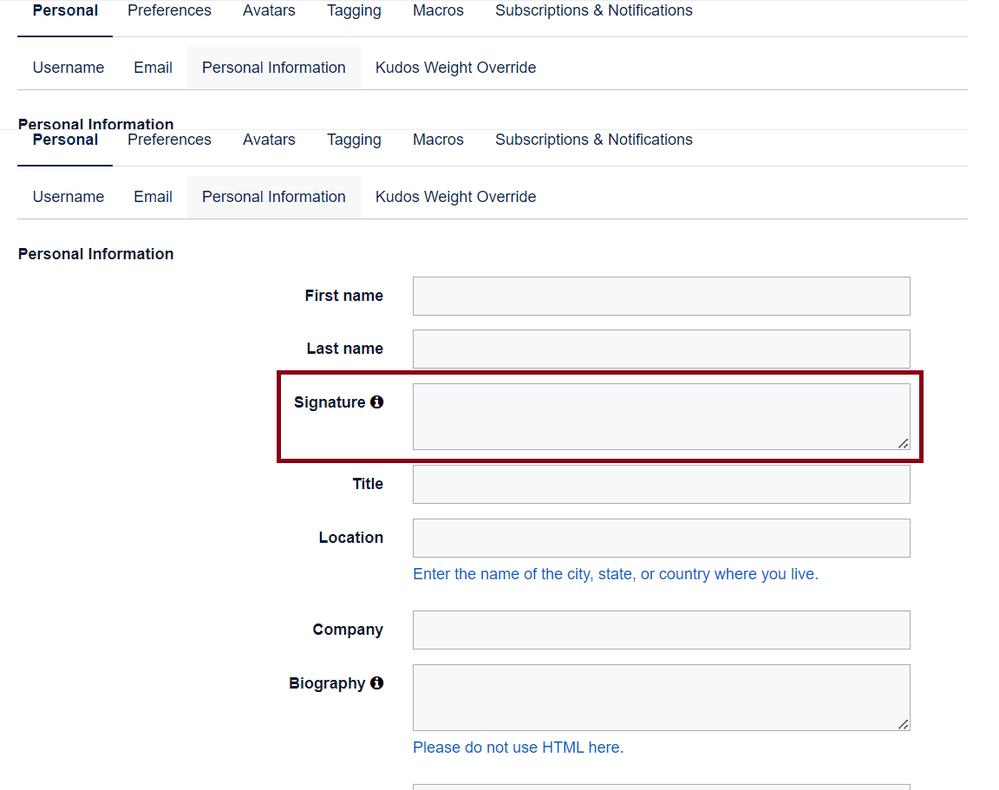The height and width of the screenshot is (790, 999).
Task: Focus the Location input field
Action: coord(661,538)
